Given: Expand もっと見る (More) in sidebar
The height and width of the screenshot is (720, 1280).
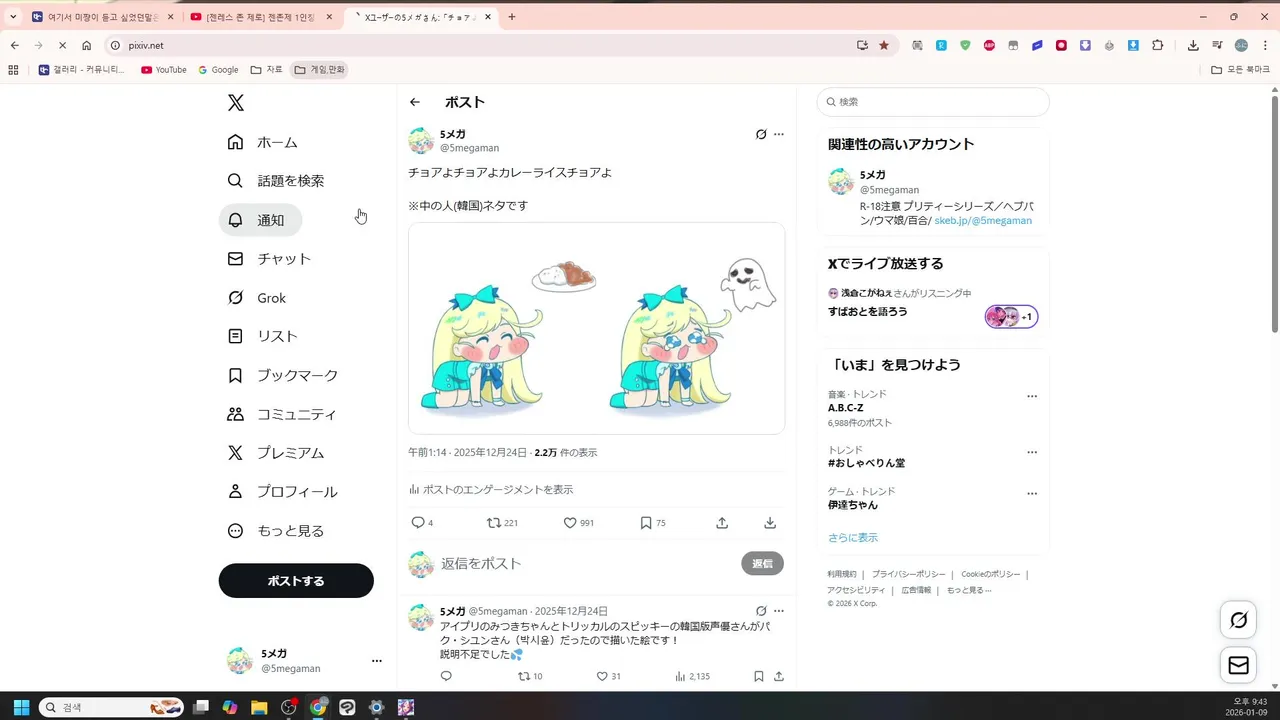Looking at the screenshot, I should 276,531.
